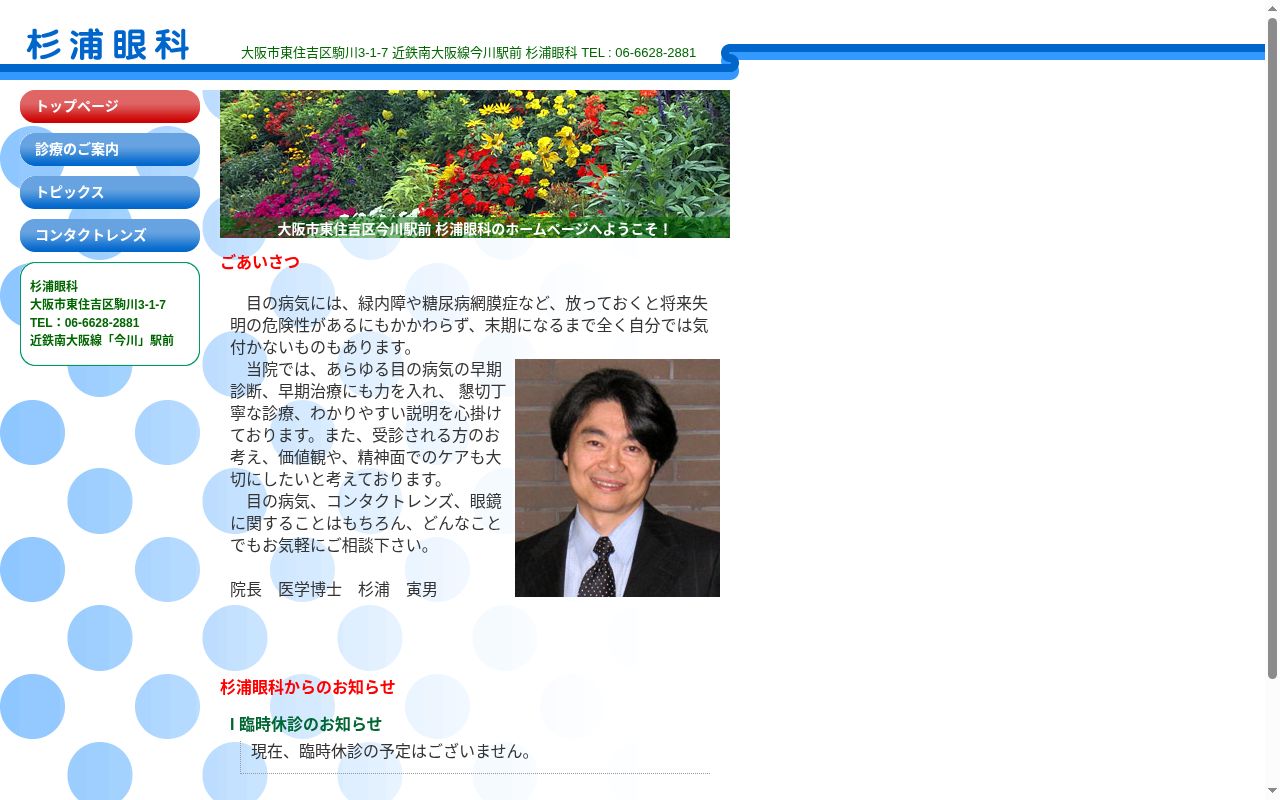The height and width of the screenshot is (800, 1280).
Task: Click banner caption 杉浦眼科のホームページへようこそ！
Action: (553, 229)
